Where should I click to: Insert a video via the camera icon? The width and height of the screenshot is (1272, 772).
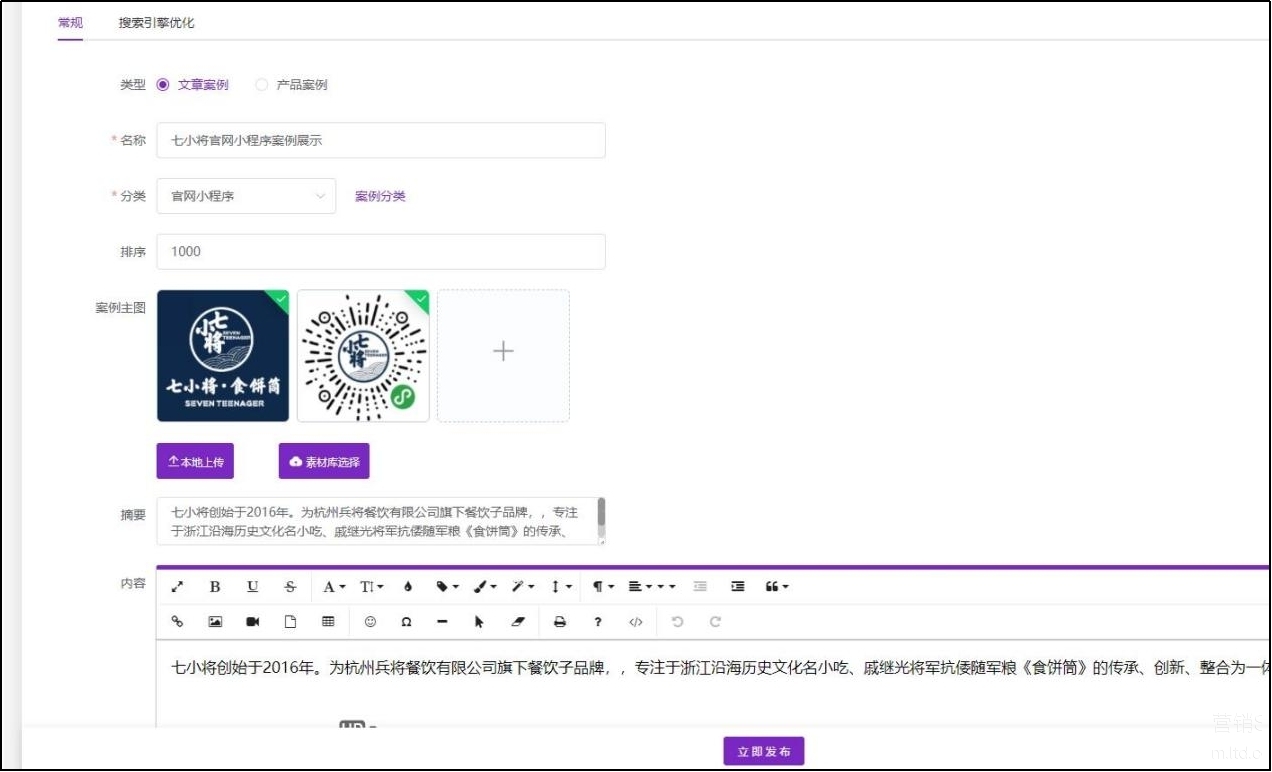[253, 622]
